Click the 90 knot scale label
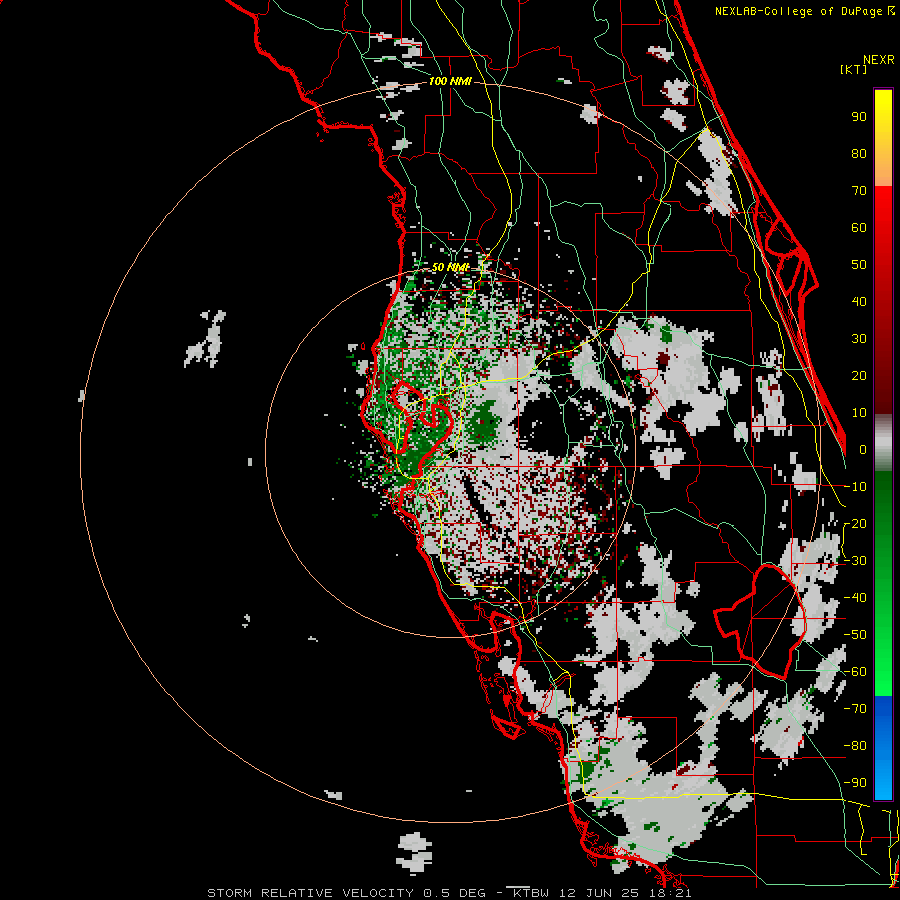Viewport: 900px width, 900px height. click(x=859, y=117)
